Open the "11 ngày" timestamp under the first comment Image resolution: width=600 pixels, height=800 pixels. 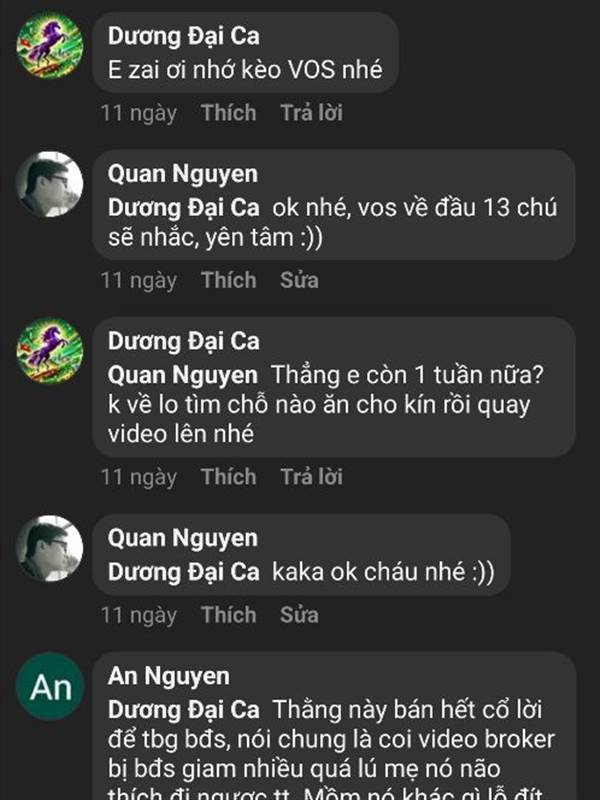point(139,113)
